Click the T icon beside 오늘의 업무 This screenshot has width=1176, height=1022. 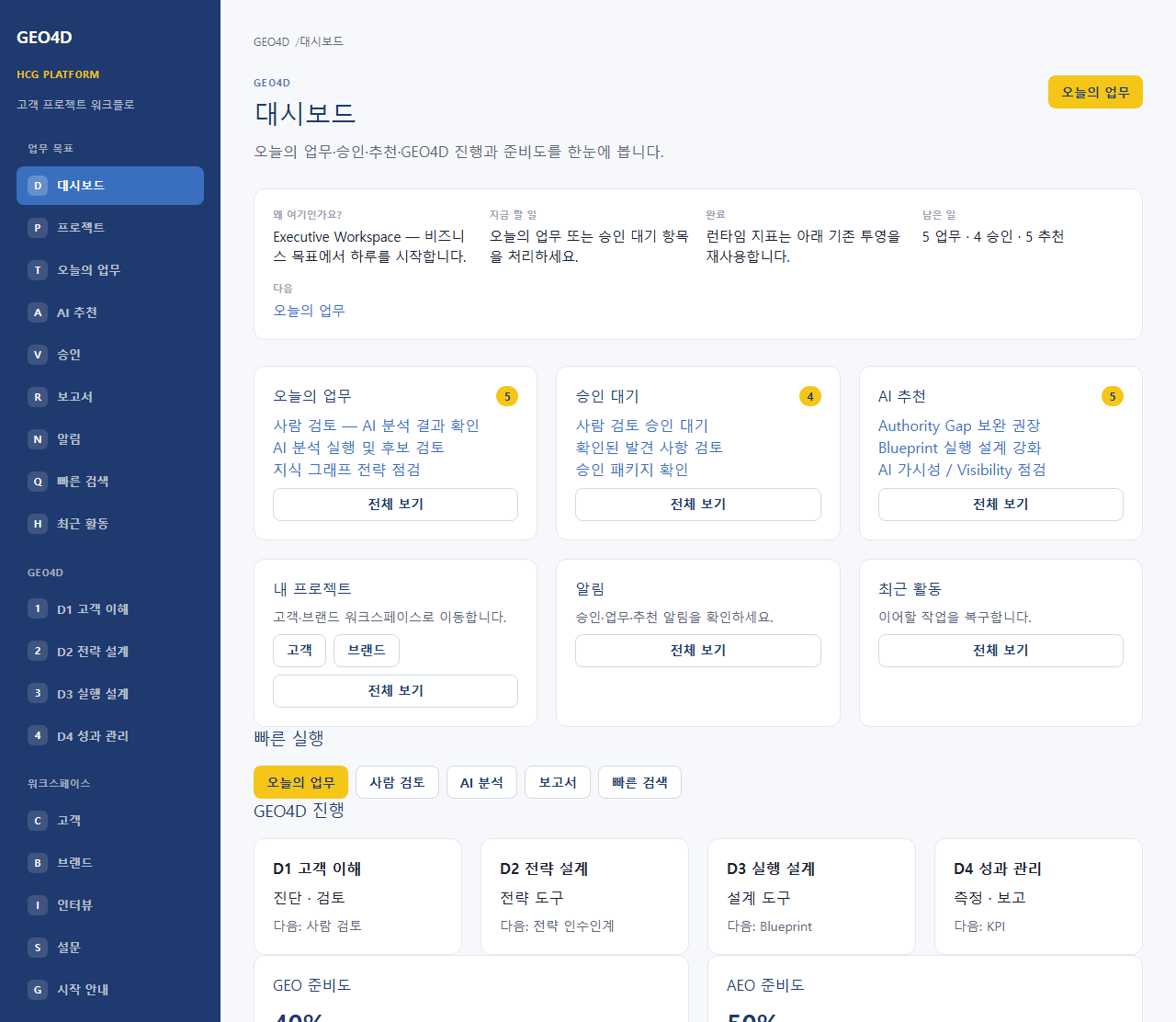(38, 270)
